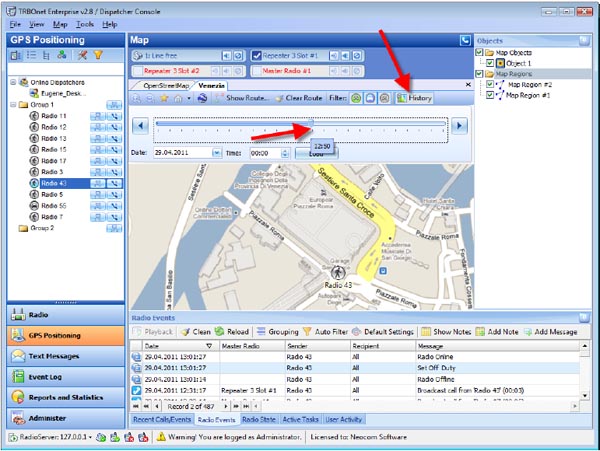Click the globe refresh icon in map toolbar
The width and height of the screenshot is (600, 451).
[x=202, y=98]
